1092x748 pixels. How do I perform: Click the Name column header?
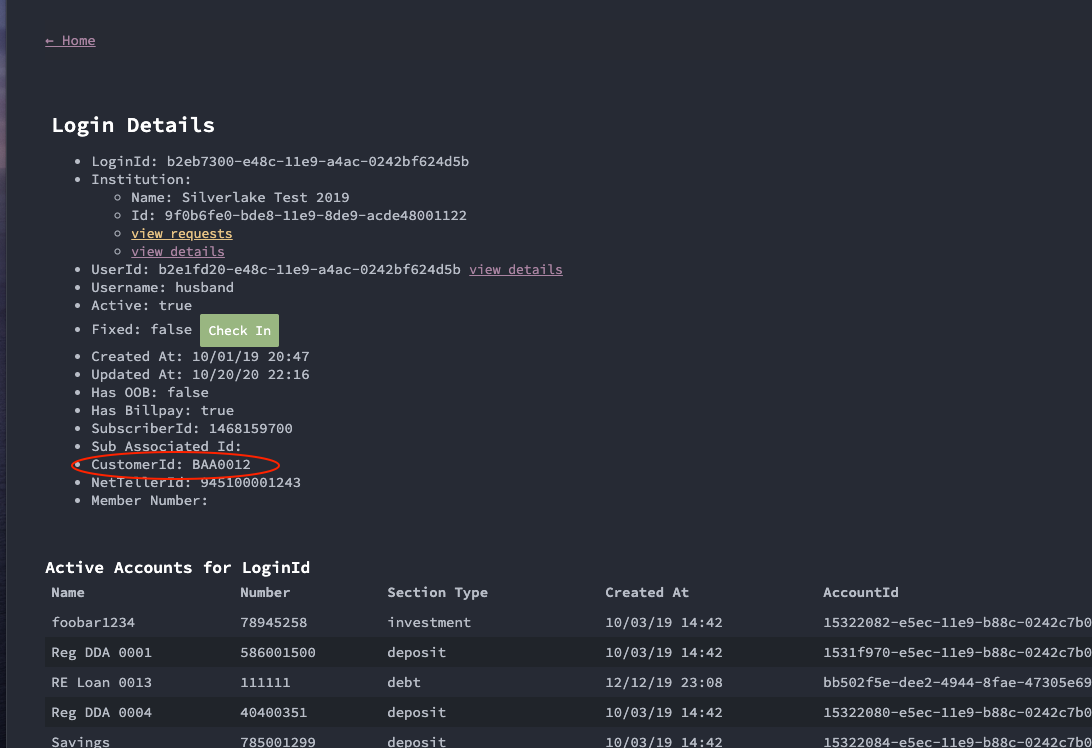[68, 593]
